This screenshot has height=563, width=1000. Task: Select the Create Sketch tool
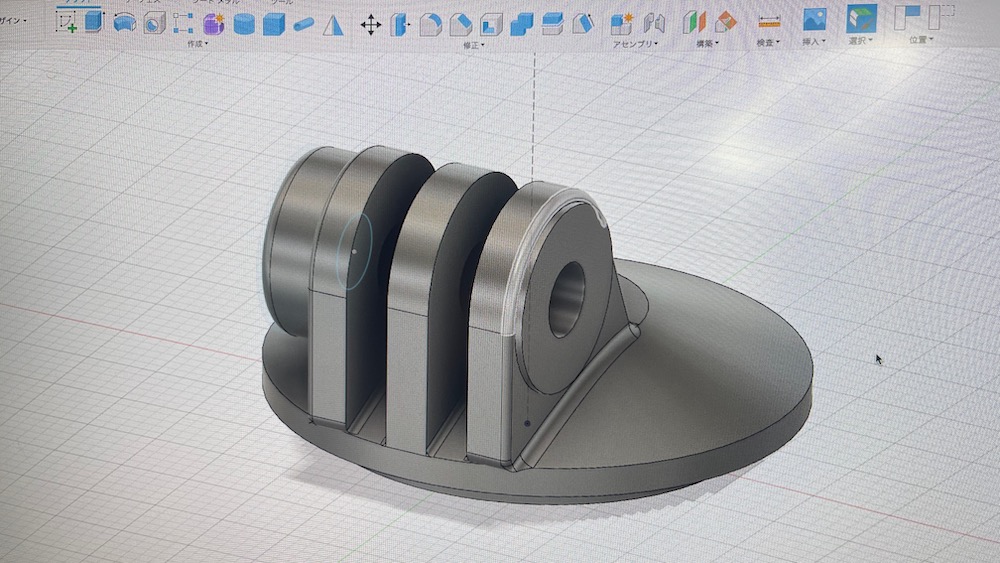pos(67,21)
